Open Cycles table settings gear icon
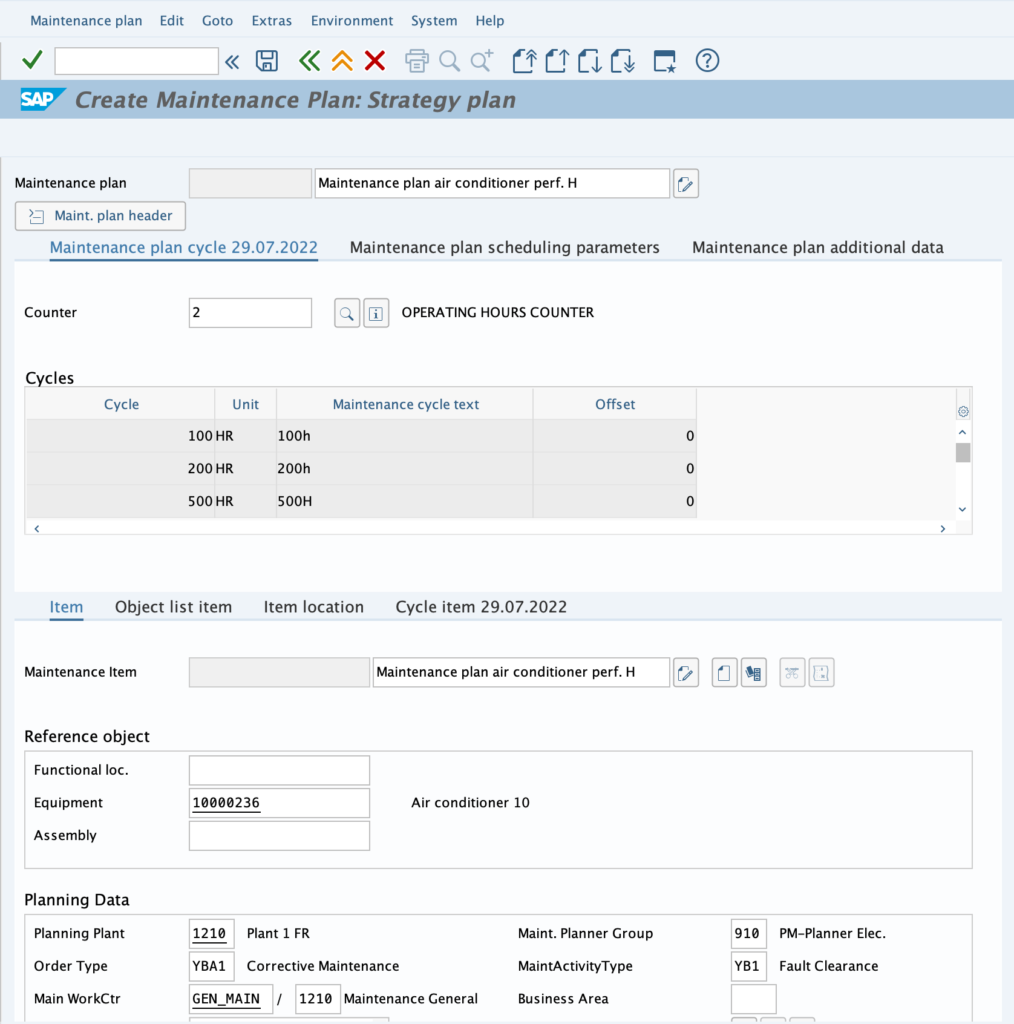 click(x=963, y=411)
